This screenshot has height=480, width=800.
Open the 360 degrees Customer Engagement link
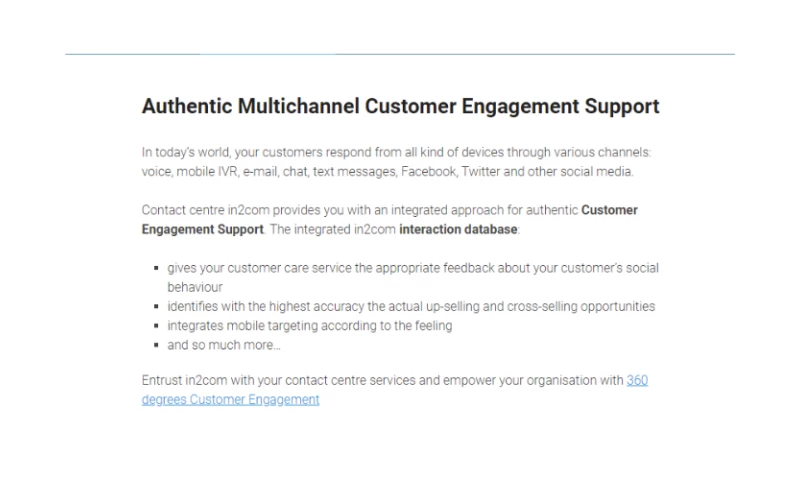coord(231,399)
